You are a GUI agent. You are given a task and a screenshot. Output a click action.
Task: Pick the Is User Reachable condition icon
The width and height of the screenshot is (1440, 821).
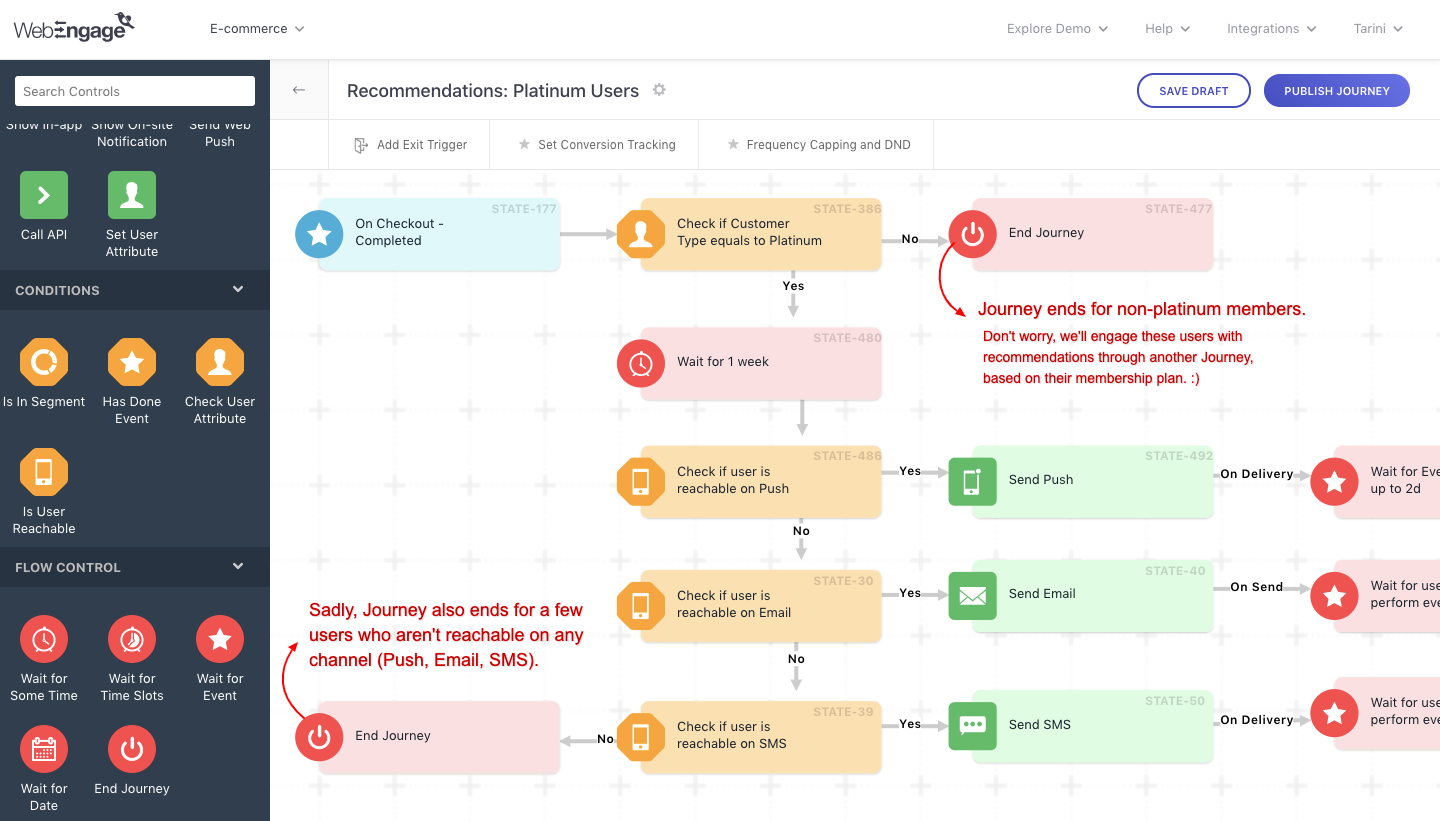(44, 472)
